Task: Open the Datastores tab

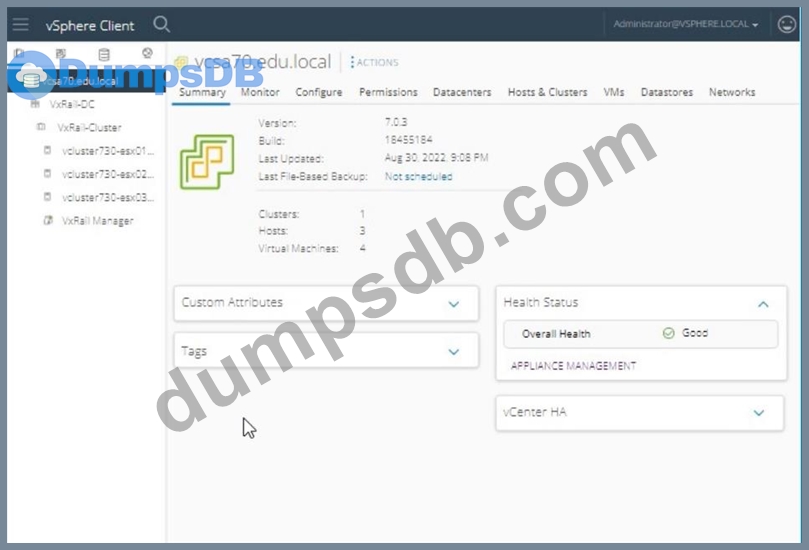Action: (666, 92)
